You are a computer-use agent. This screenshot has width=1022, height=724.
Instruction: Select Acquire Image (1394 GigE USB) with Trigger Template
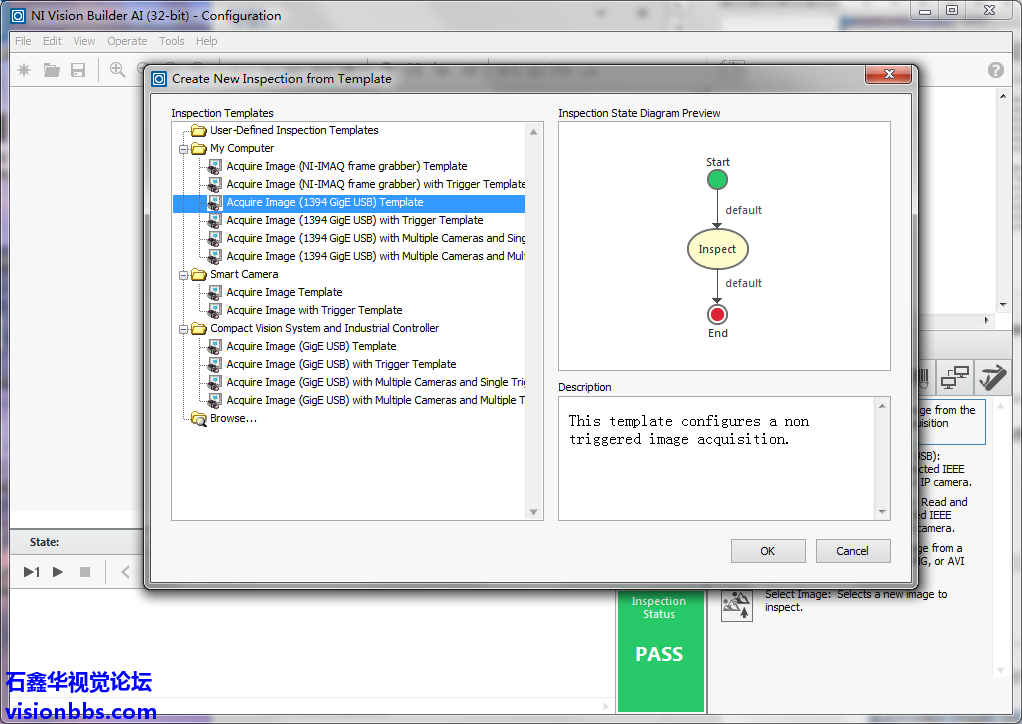coord(354,220)
